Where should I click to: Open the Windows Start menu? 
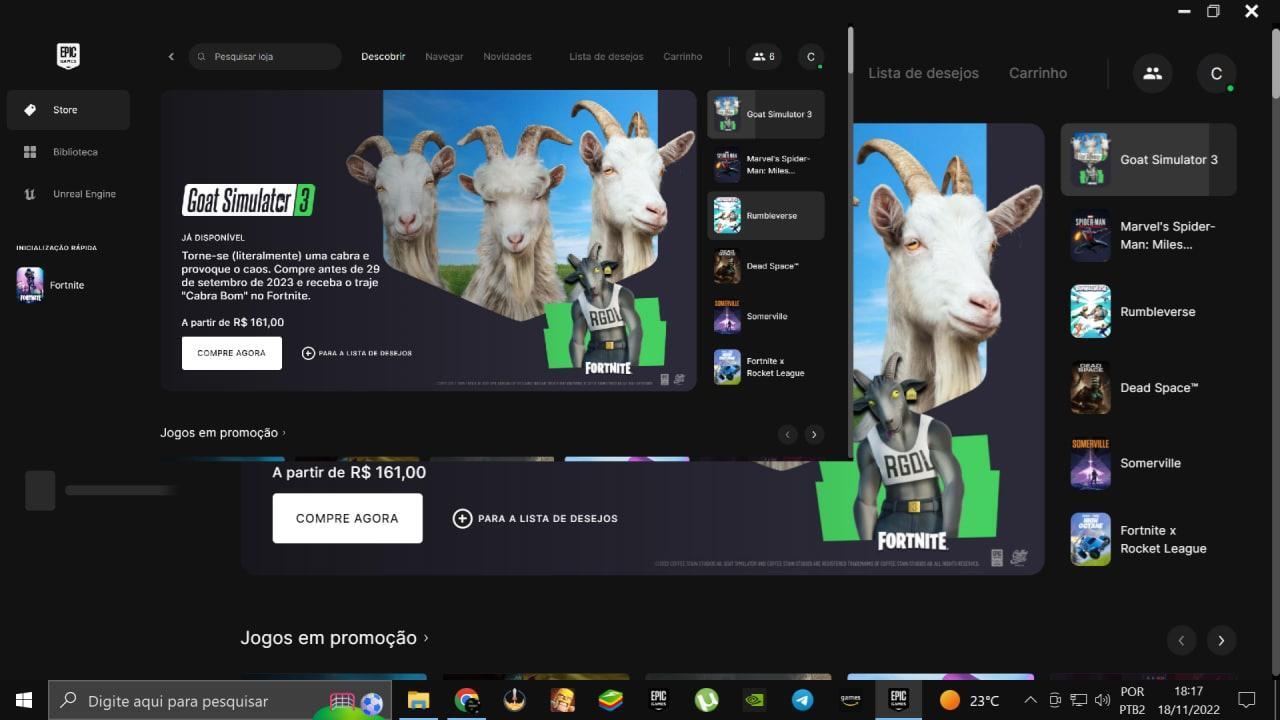(x=24, y=700)
